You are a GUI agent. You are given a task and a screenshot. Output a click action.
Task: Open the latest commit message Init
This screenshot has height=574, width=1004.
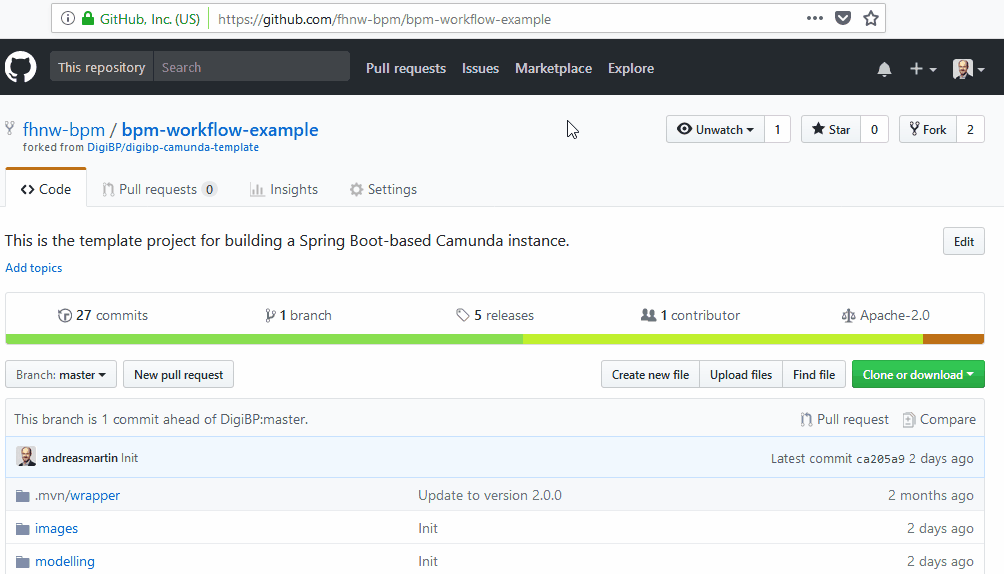tap(129, 458)
